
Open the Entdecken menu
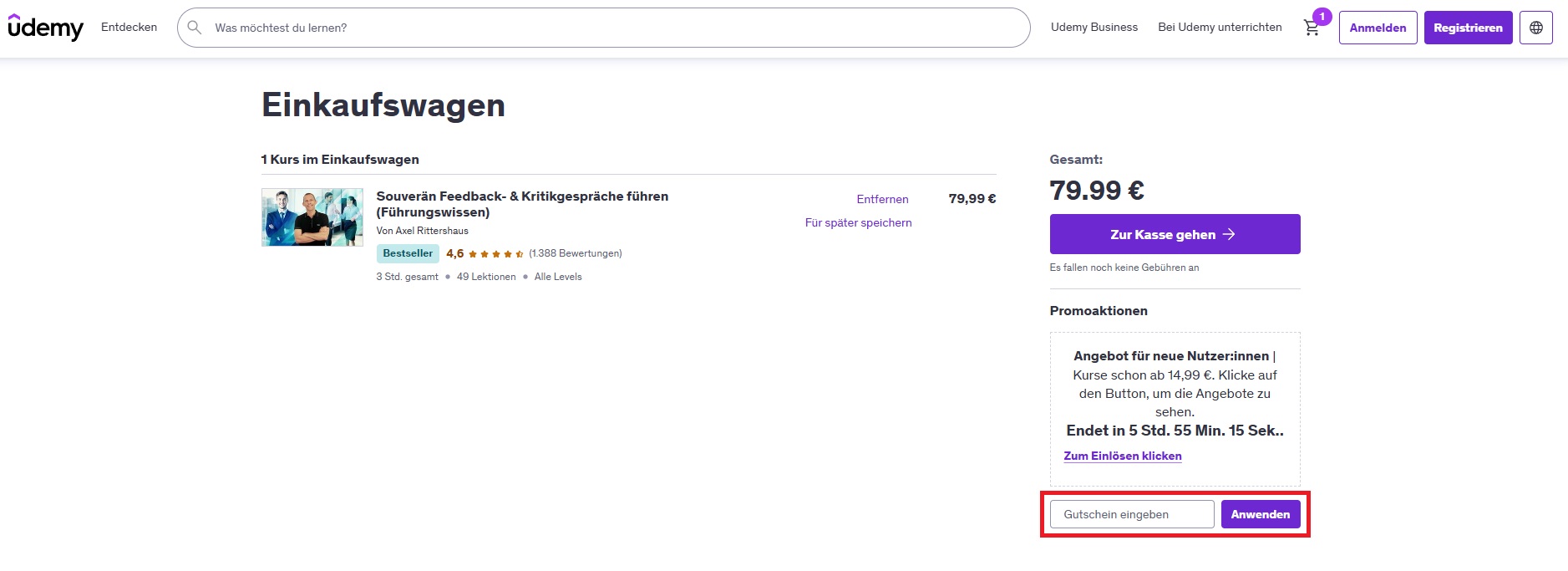point(129,28)
